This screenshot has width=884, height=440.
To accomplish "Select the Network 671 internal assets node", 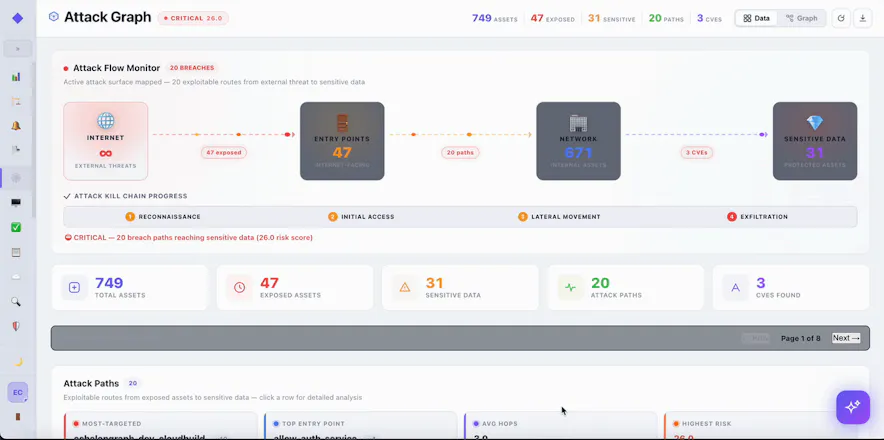I will pyautogui.click(x=578, y=141).
